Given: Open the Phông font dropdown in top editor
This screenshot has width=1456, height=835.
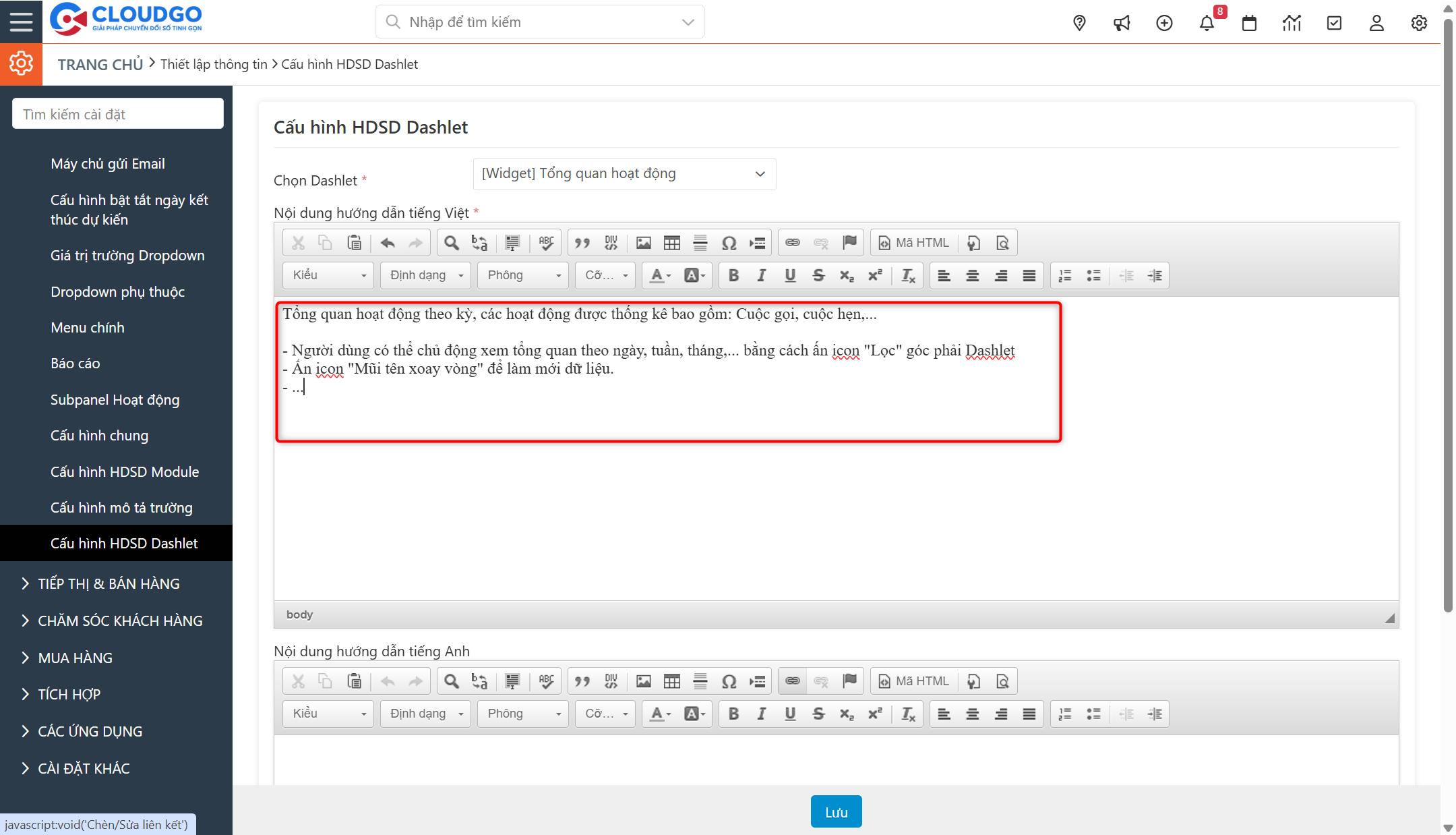Looking at the screenshot, I should click(523, 275).
